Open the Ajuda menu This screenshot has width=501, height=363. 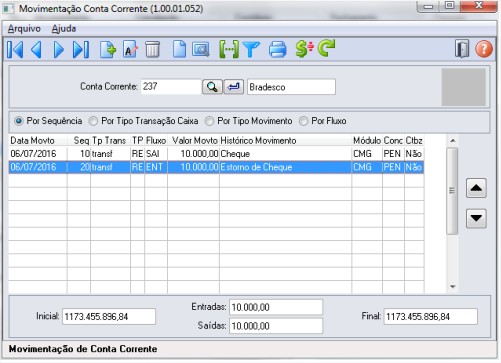64,29
